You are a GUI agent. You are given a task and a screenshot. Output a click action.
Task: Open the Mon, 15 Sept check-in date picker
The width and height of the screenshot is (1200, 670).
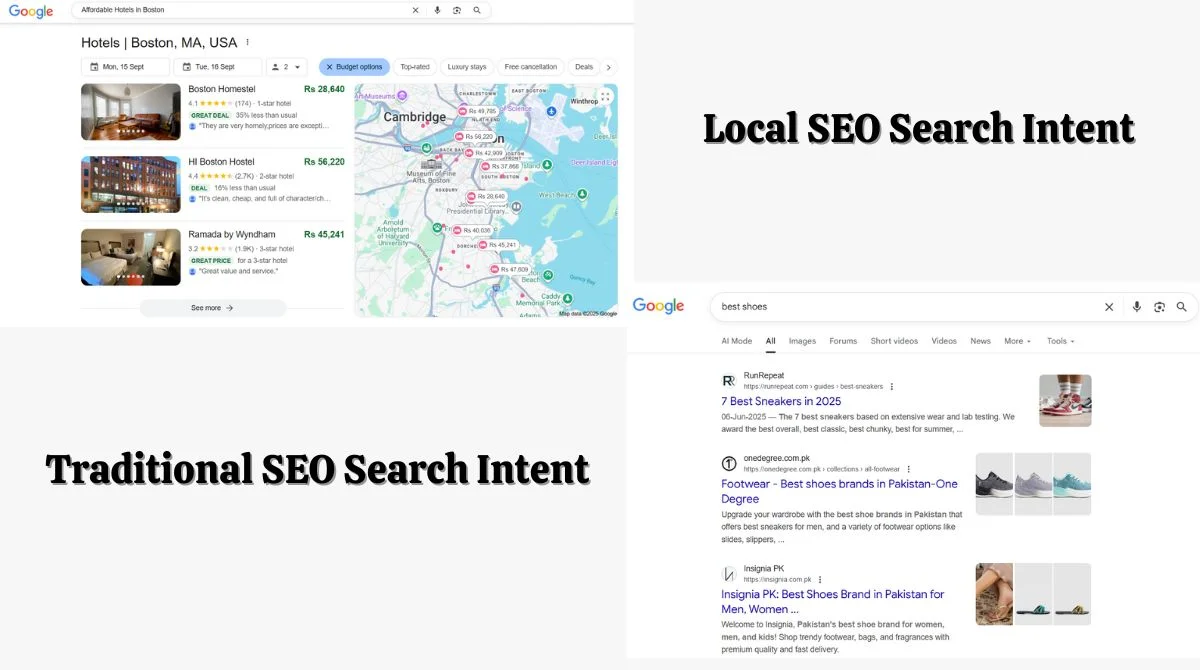pos(125,67)
